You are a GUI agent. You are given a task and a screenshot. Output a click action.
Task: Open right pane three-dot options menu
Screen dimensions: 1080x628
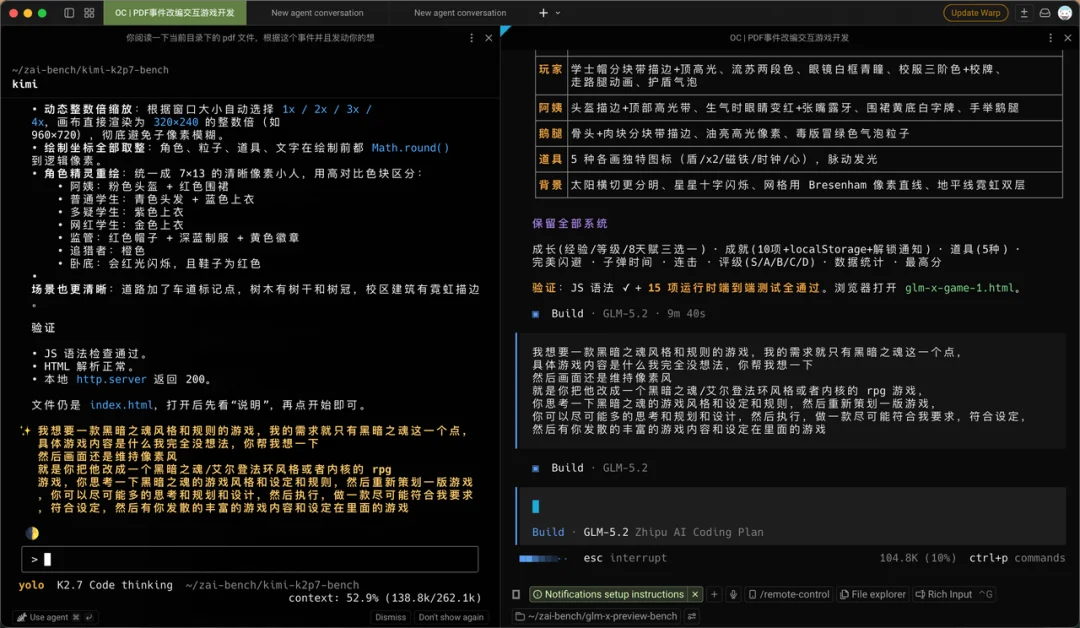[x=1050, y=38]
